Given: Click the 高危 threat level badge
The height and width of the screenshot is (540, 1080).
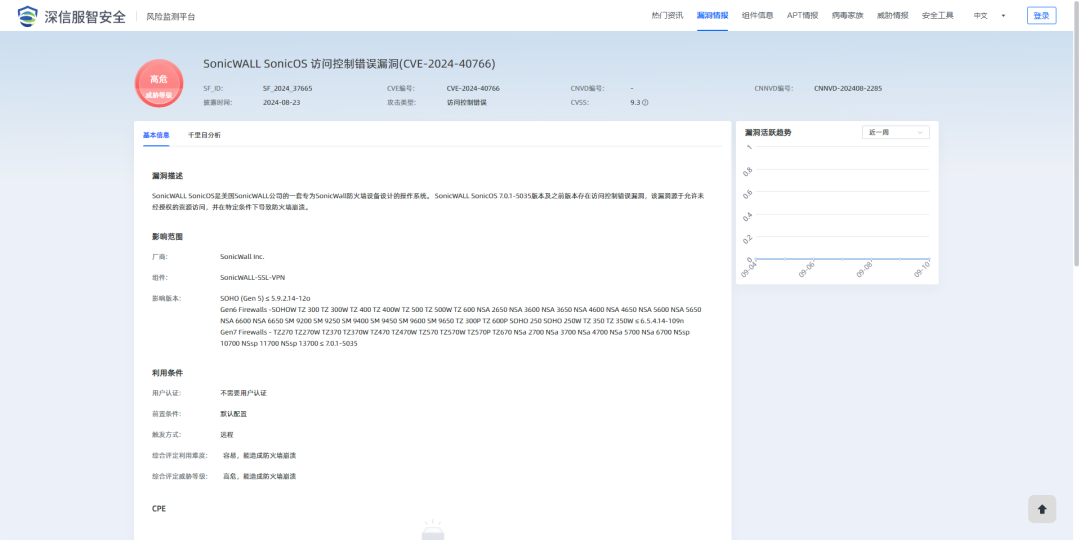Looking at the screenshot, I should click(x=159, y=83).
